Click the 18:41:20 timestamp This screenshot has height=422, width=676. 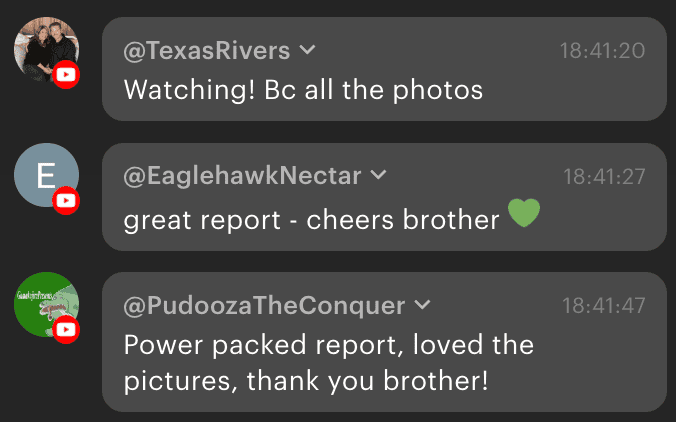click(603, 50)
